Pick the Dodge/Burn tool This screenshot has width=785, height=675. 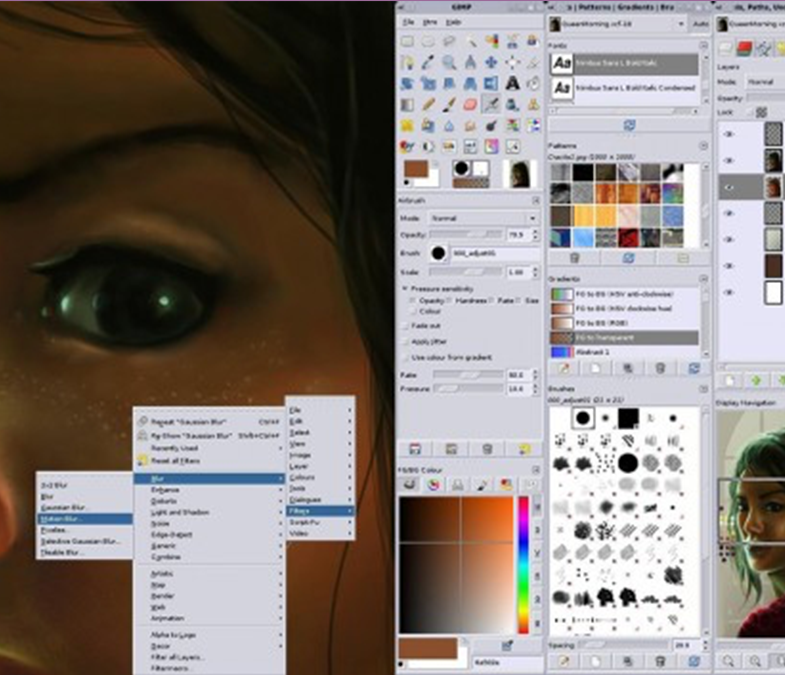(x=491, y=126)
